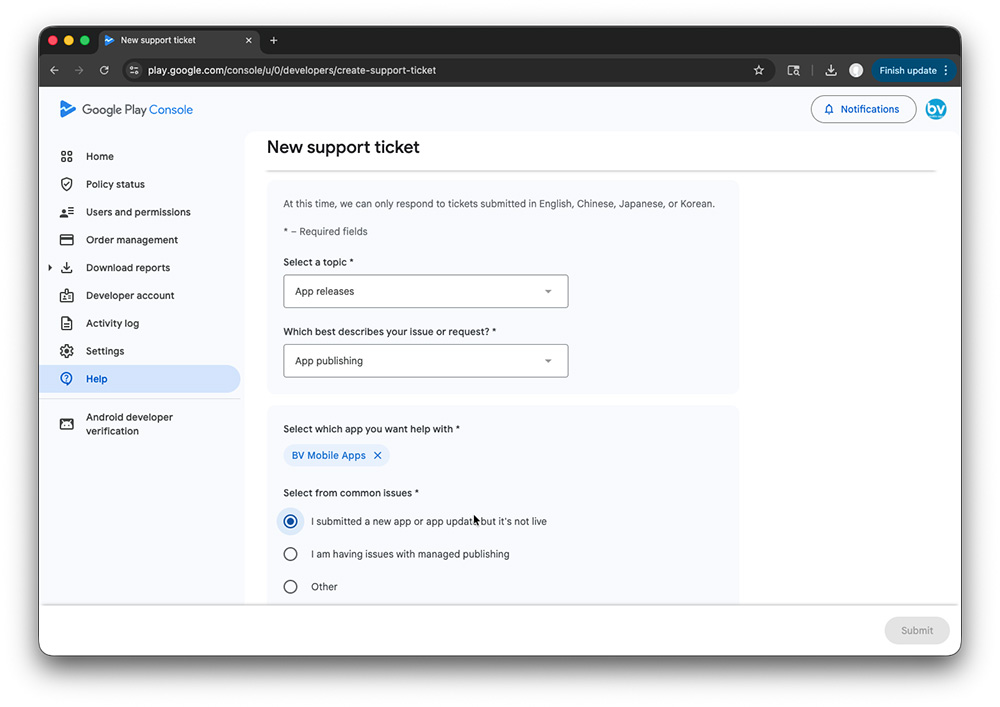The width and height of the screenshot is (1000, 707).
Task: Click the Activity log document icon
Action: 66,323
